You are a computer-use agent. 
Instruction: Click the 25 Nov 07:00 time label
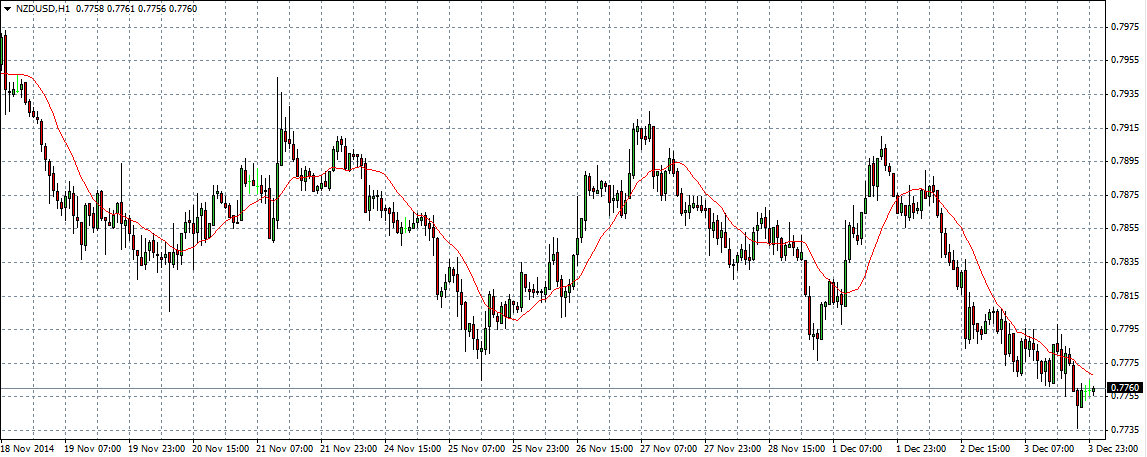point(476,449)
